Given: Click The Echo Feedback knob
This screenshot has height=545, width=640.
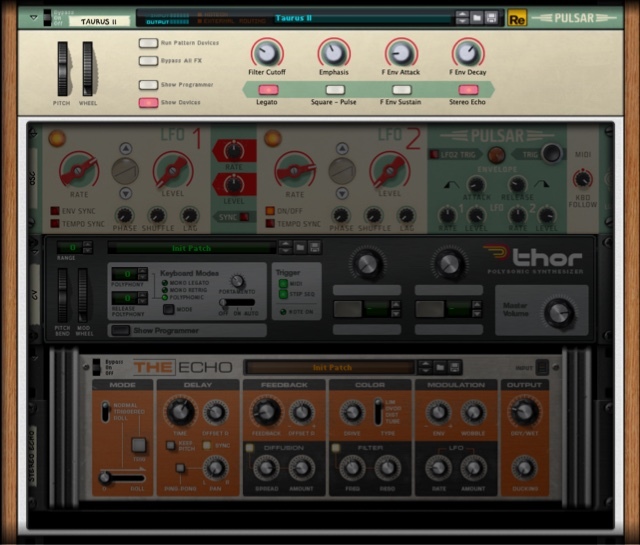Looking at the screenshot, I should click(x=266, y=412).
